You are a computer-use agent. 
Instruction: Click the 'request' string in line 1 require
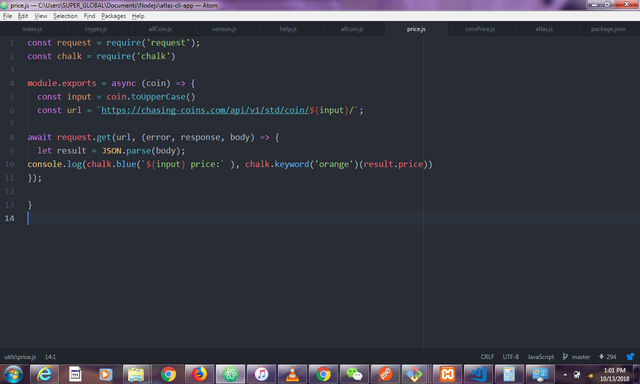pos(168,43)
